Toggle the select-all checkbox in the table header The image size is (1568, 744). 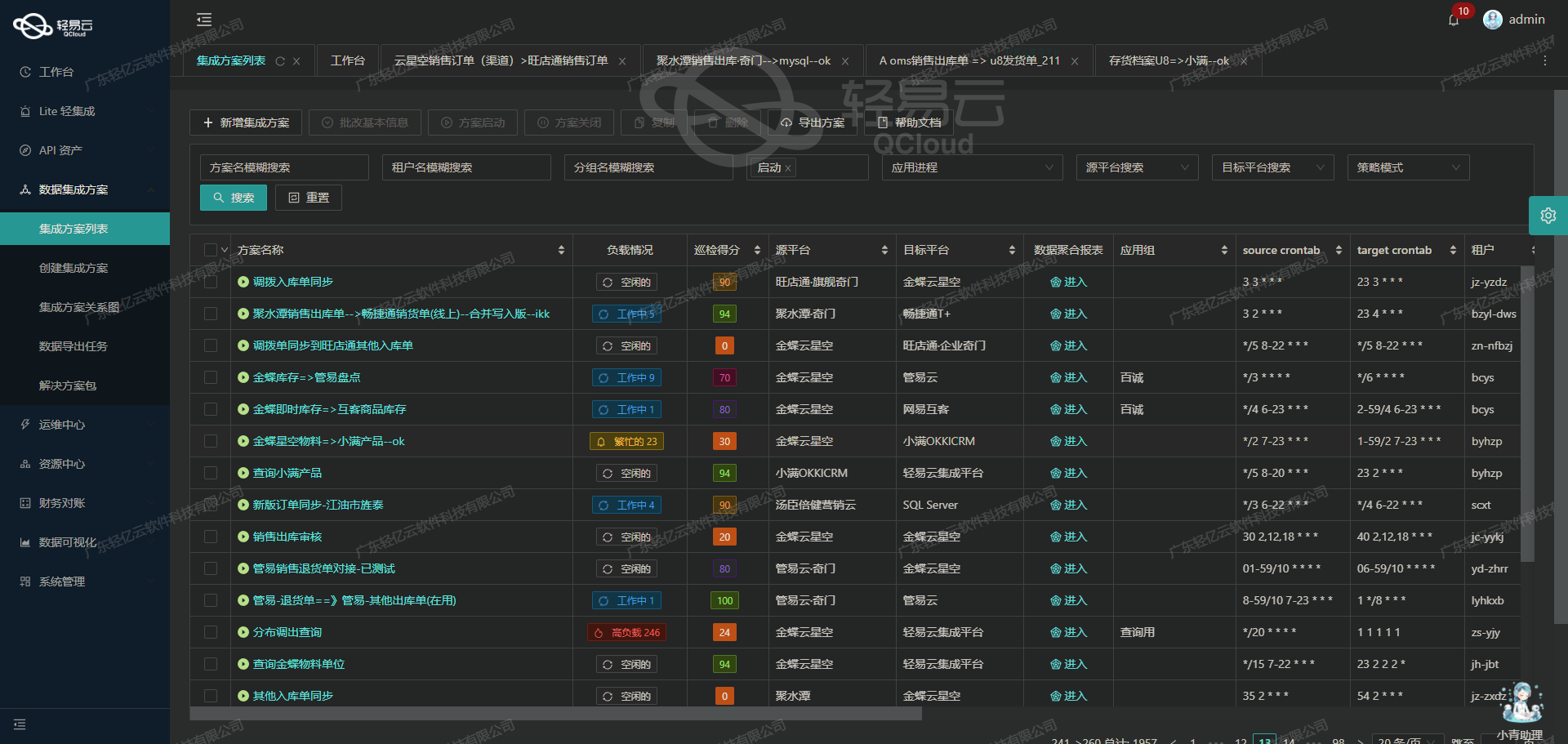click(x=211, y=250)
